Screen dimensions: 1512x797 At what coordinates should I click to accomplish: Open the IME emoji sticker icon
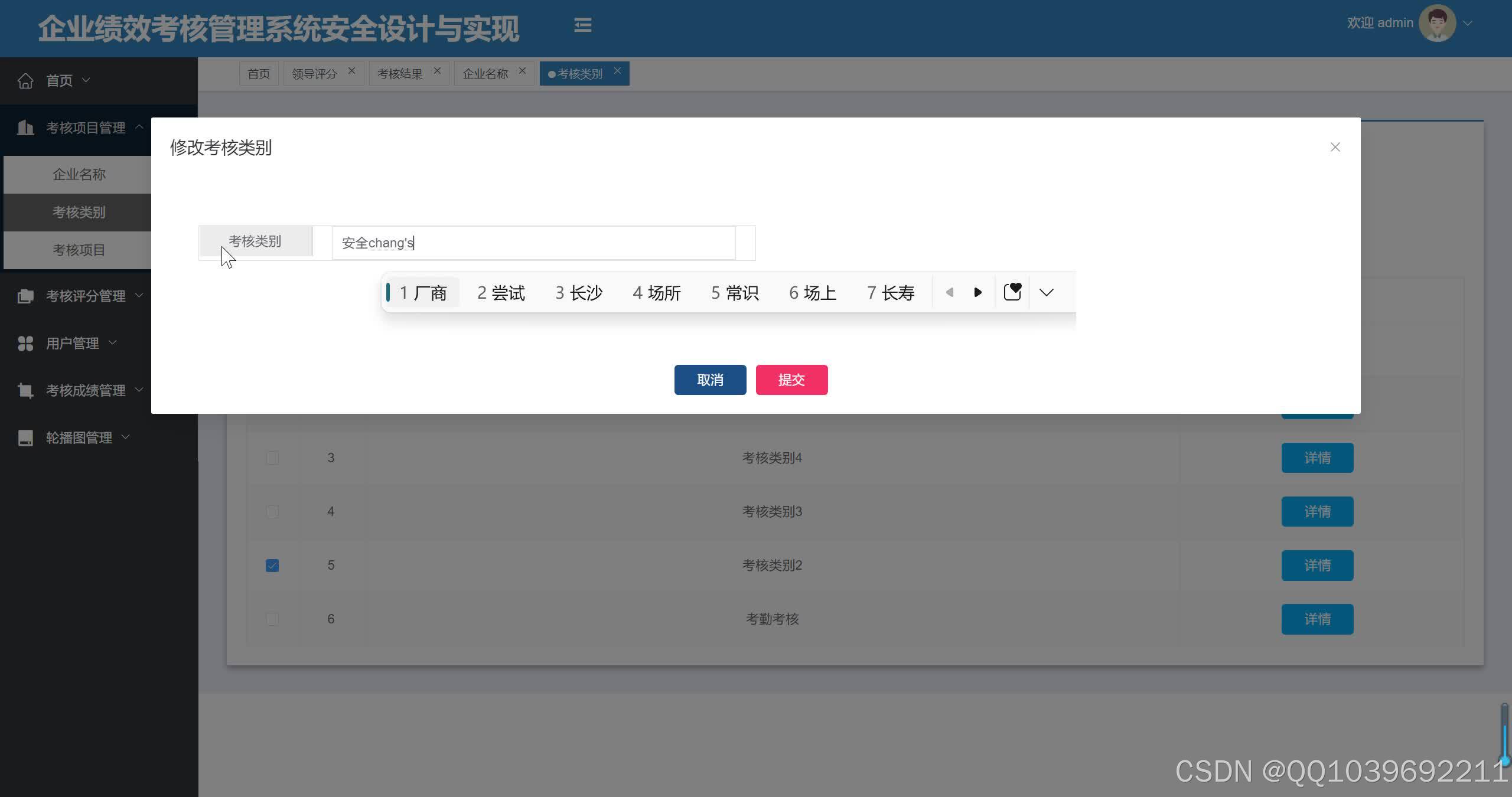point(1012,292)
